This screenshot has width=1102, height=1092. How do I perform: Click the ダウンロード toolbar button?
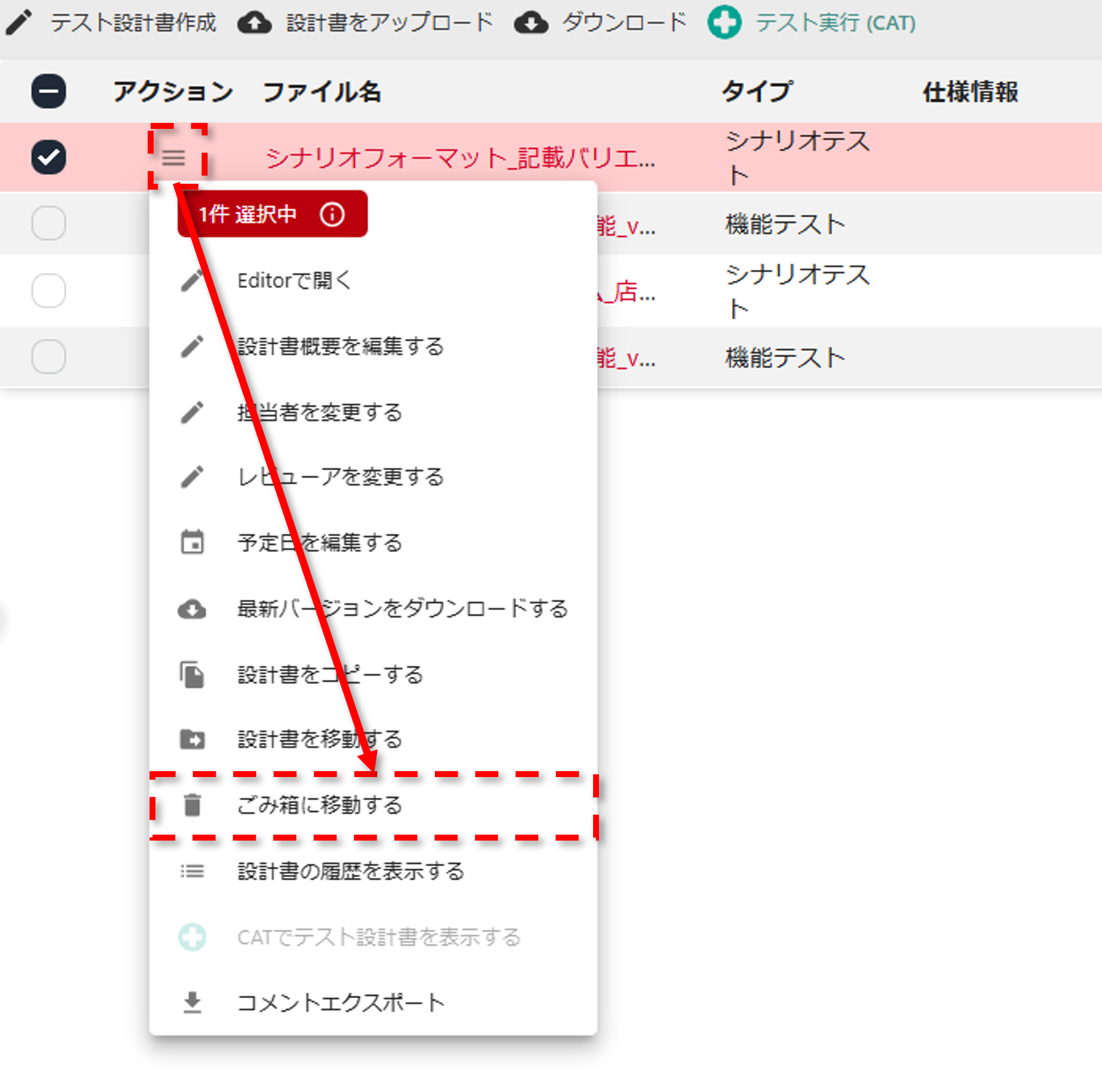click(x=601, y=23)
